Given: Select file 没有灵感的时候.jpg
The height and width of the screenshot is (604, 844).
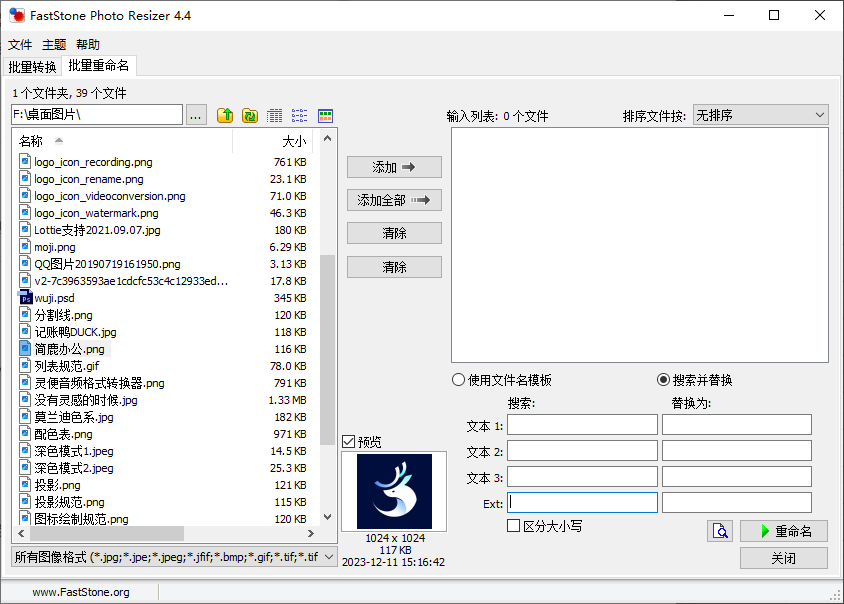Looking at the screenshot, I should click(x=86, y=400).
